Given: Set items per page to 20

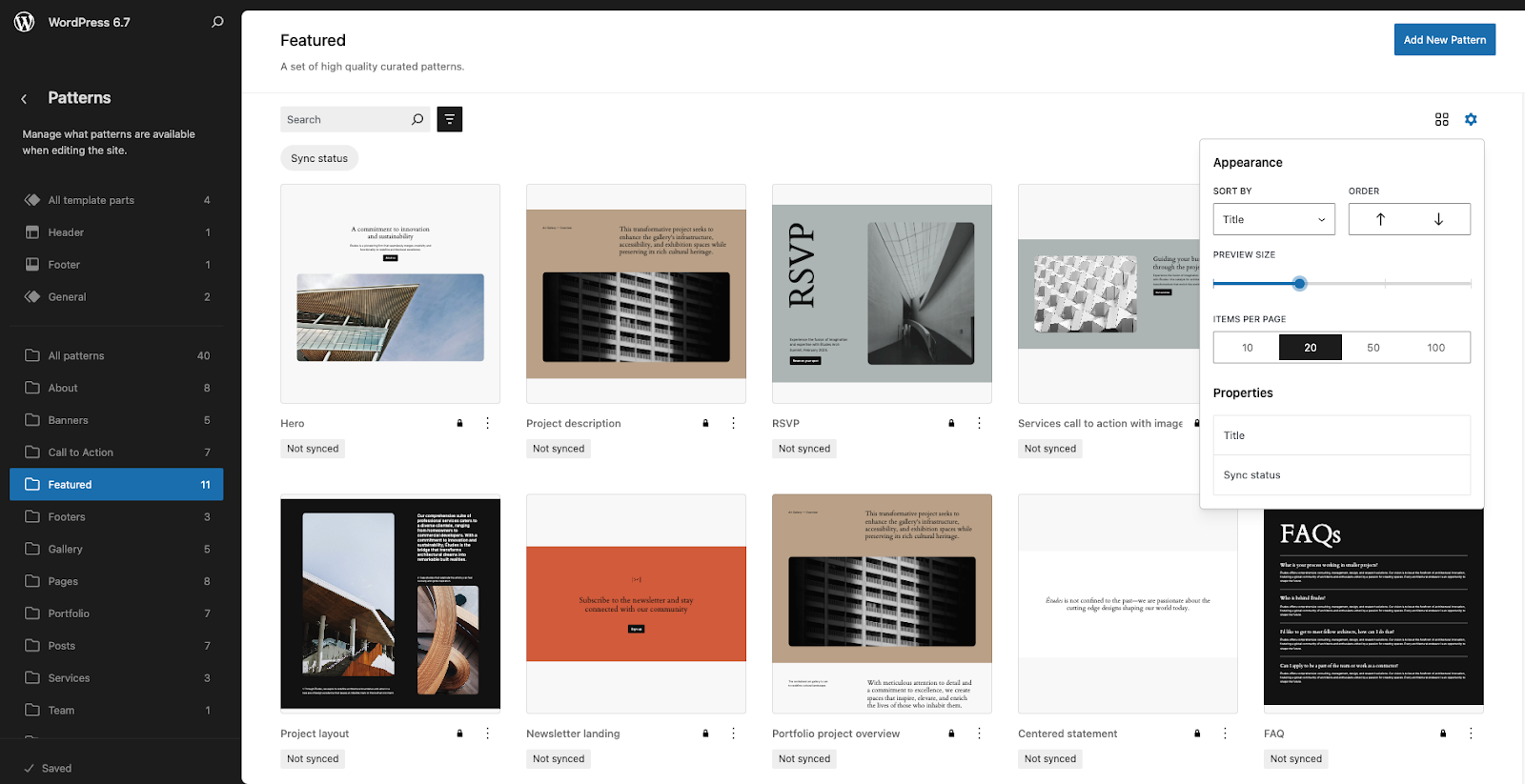Looking at the screenshot, I should [1310, 348].
